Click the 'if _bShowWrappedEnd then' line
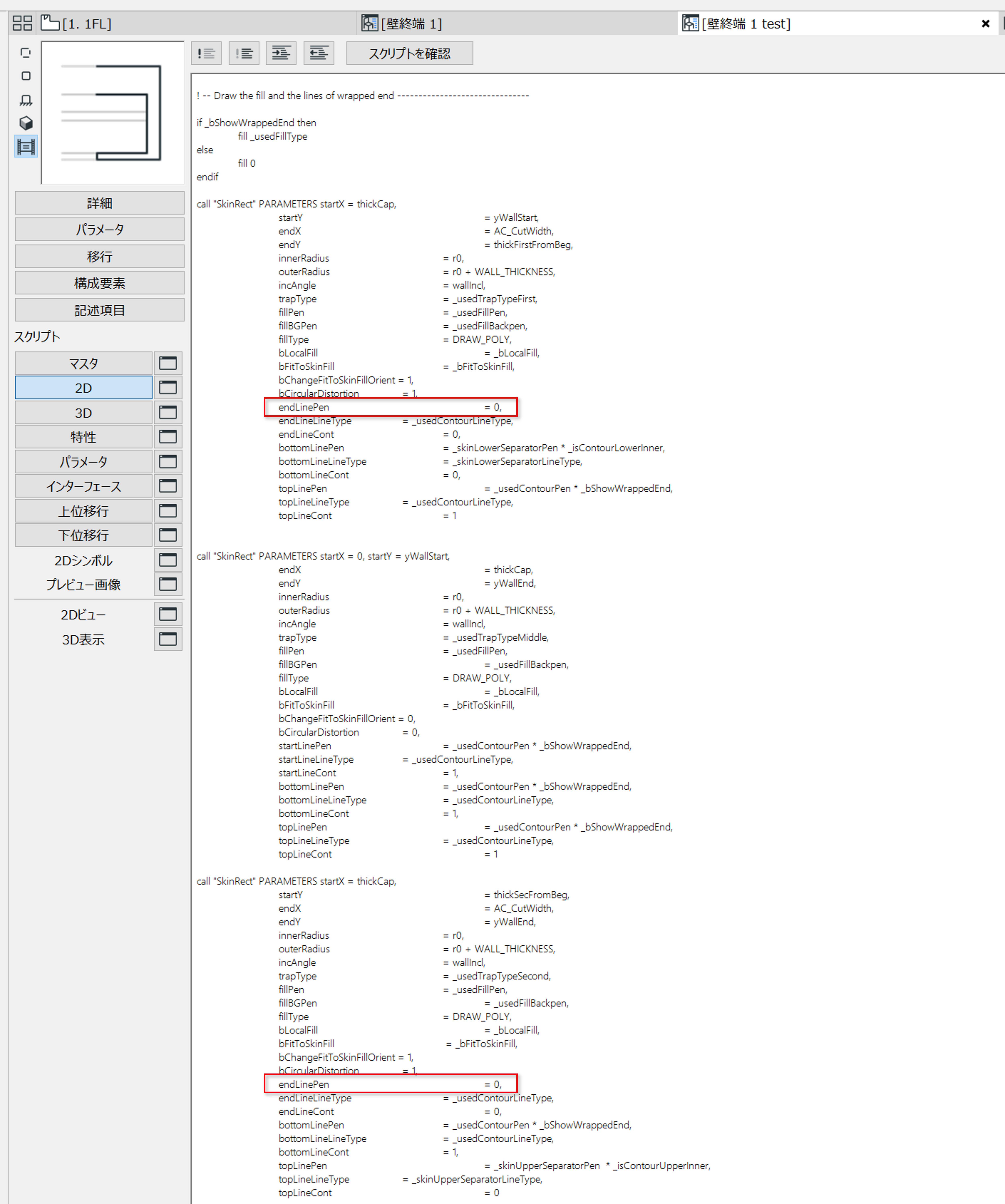Image resolution: width=1005 pixels, height=1204 pixels. coord(256,123)
